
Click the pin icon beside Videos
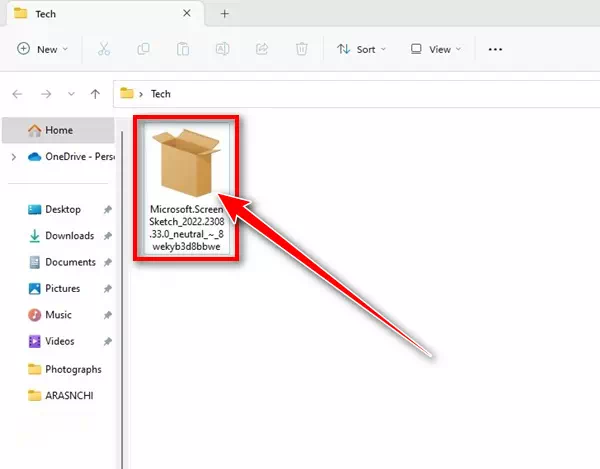[x=108, y=342]
